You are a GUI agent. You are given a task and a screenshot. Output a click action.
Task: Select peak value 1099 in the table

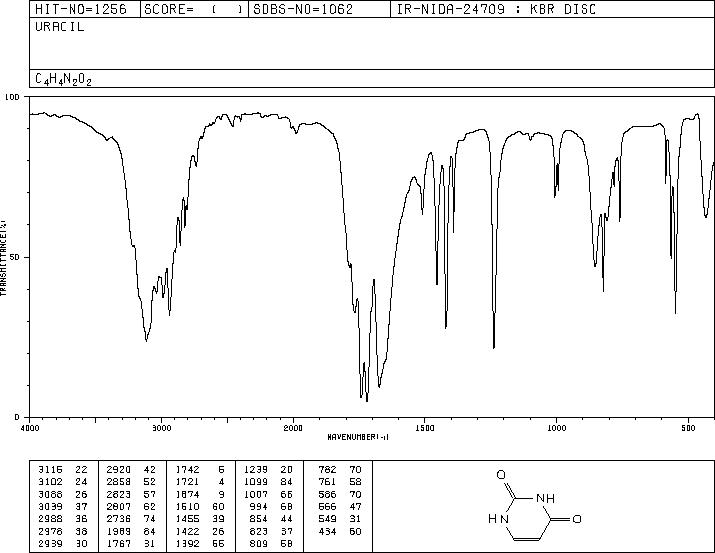click(256, 482)
